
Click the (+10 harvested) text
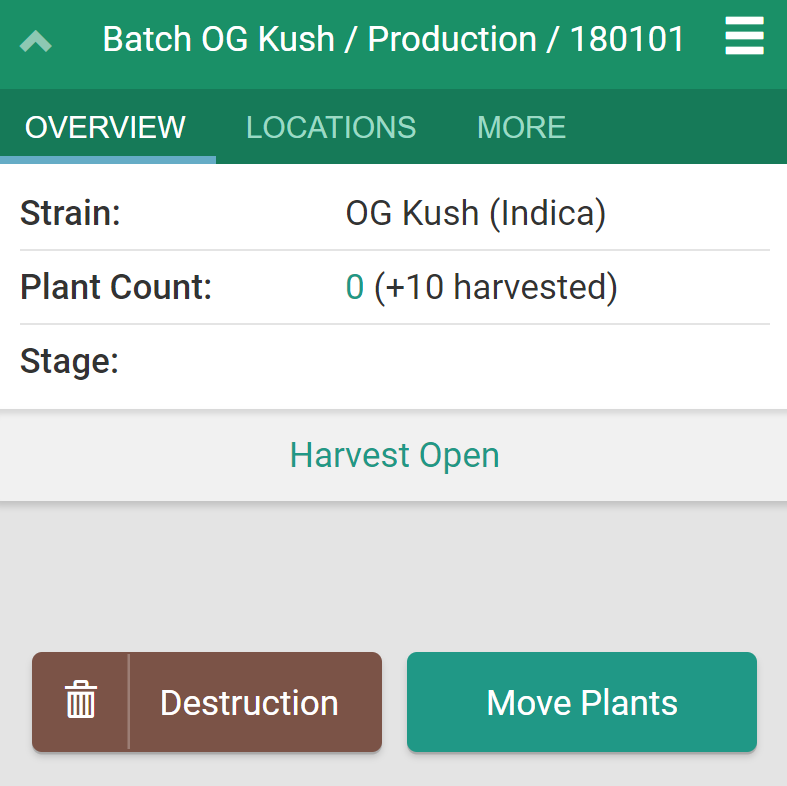click(496, 288)
